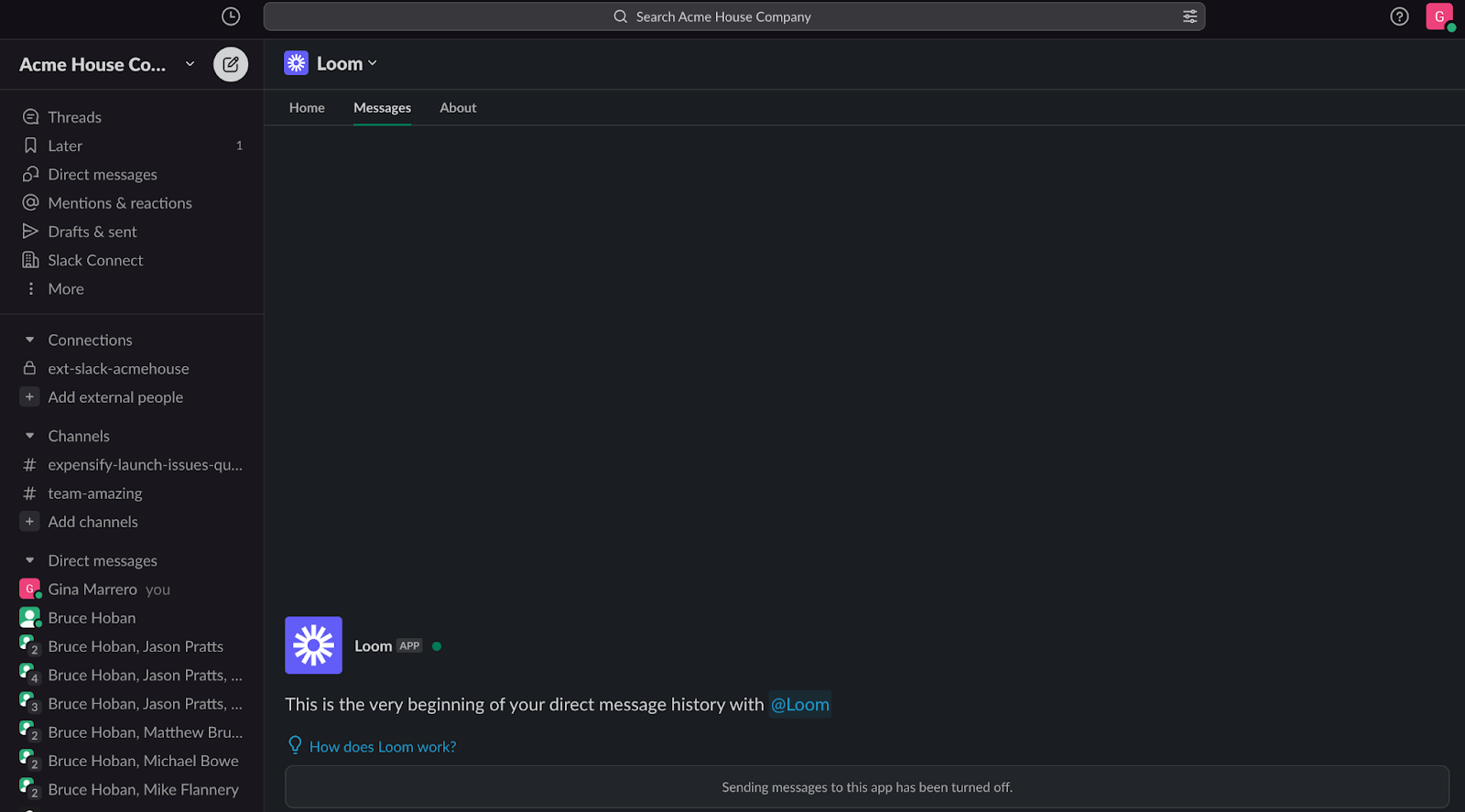The height and width of the screenshot is (812, 1465).
Task: Open the user profile avatar
Action: 1439,16
